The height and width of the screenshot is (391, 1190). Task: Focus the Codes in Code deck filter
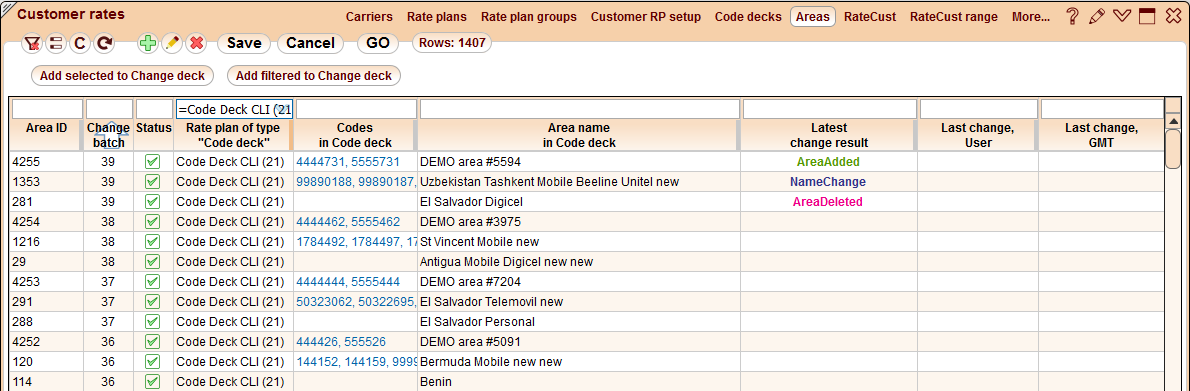pos(356,109)
